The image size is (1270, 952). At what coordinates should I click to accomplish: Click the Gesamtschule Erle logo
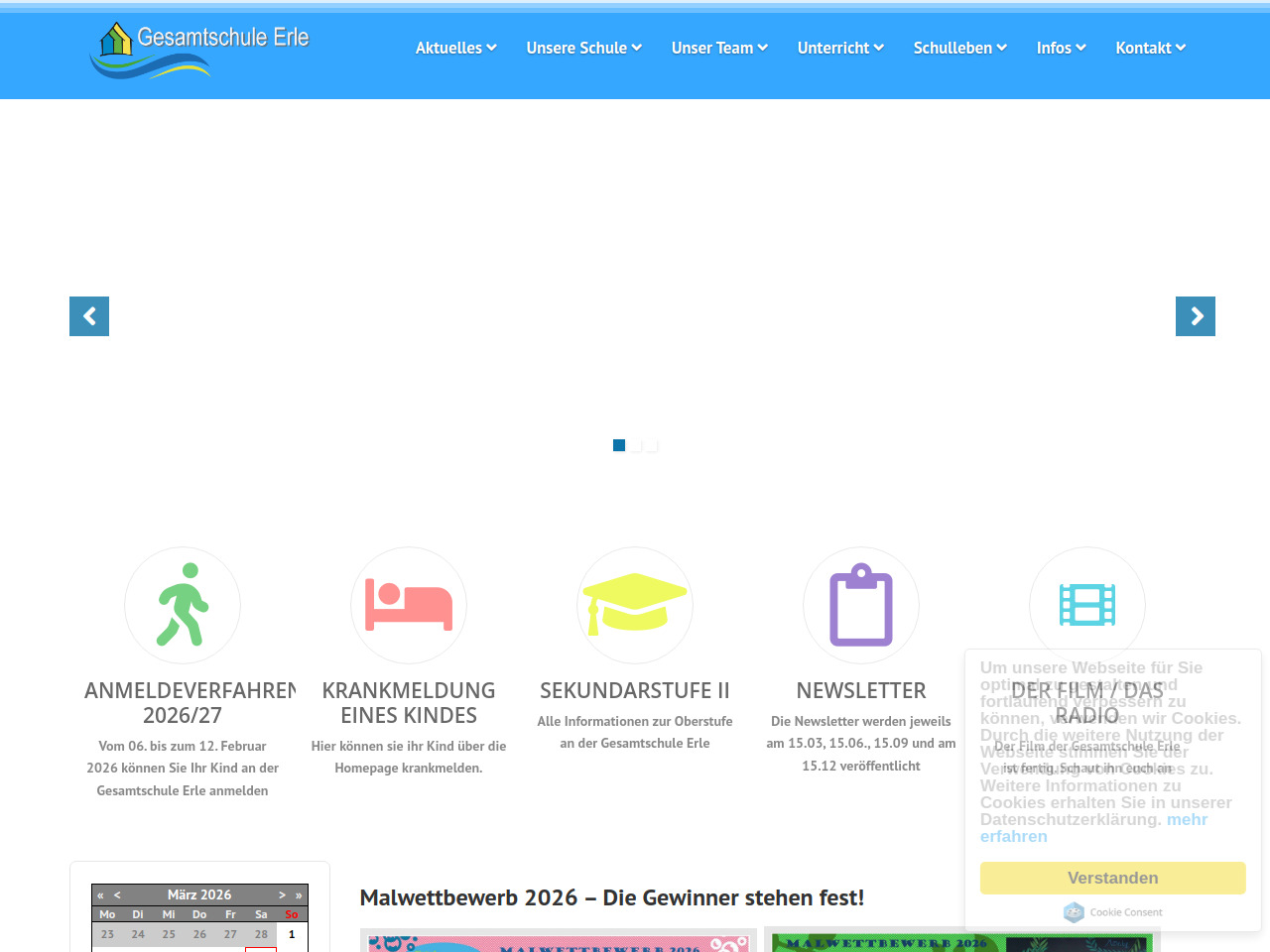199,50
